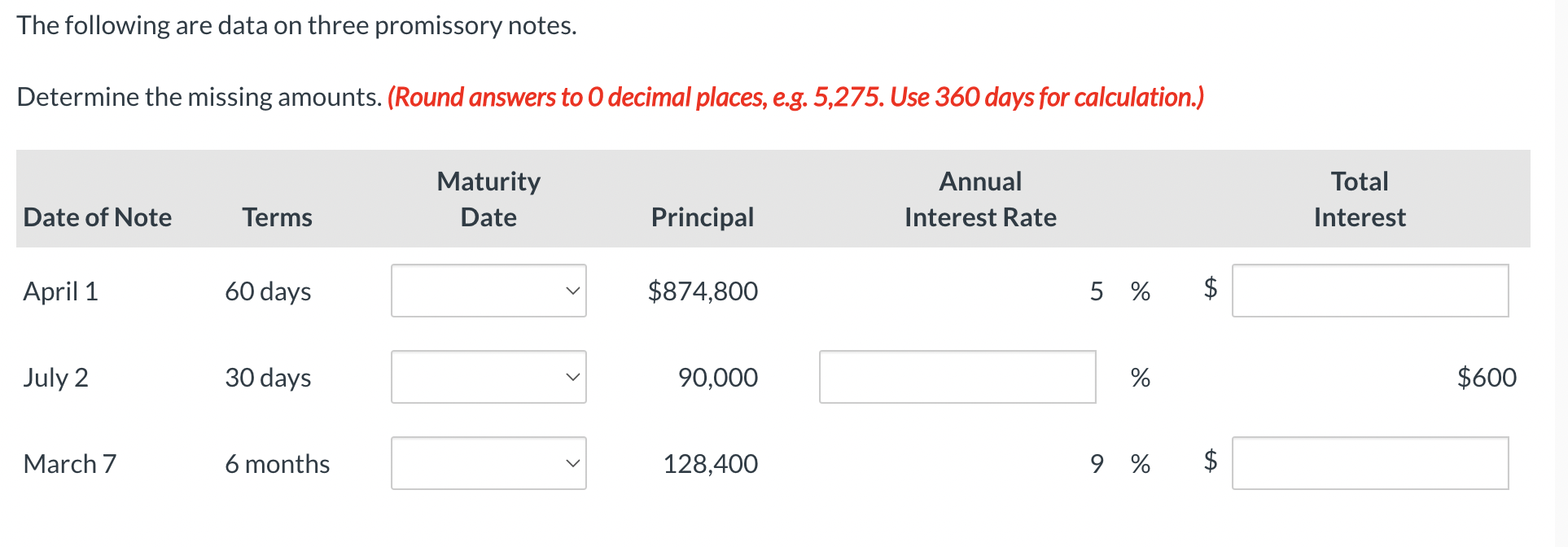Open the Maturity Date dropdown for April 1 note

488,291
